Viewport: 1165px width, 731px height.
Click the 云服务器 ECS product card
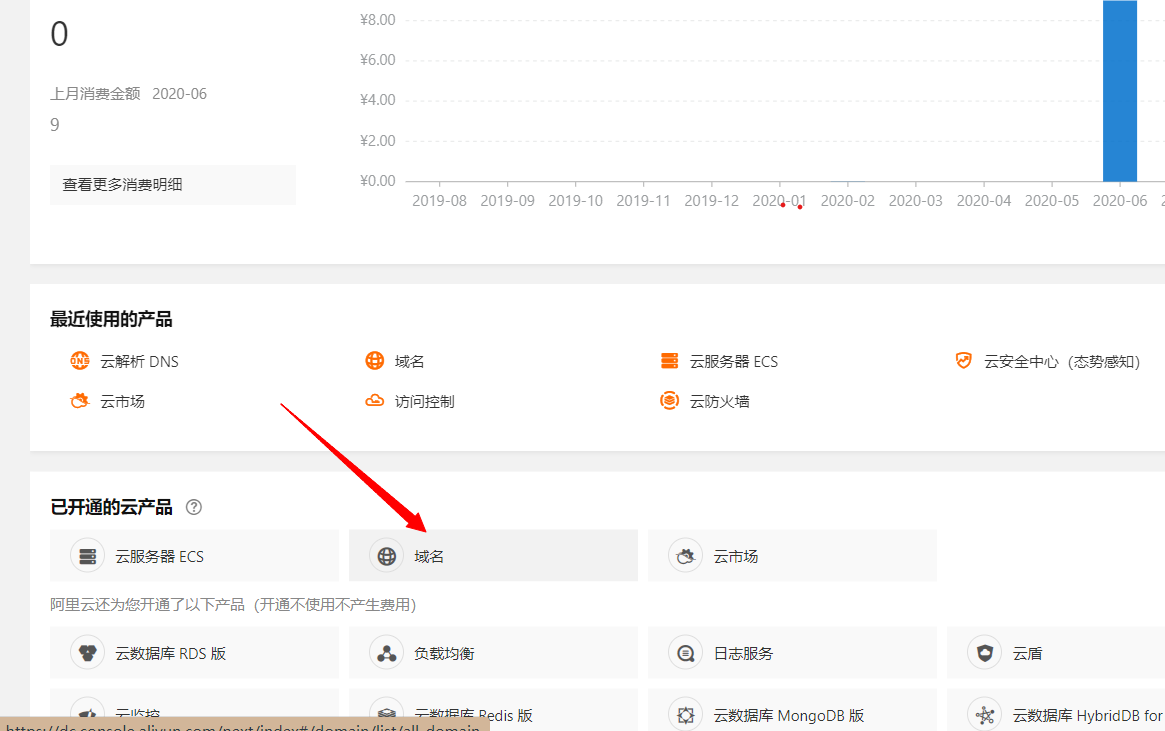(194, 555)
